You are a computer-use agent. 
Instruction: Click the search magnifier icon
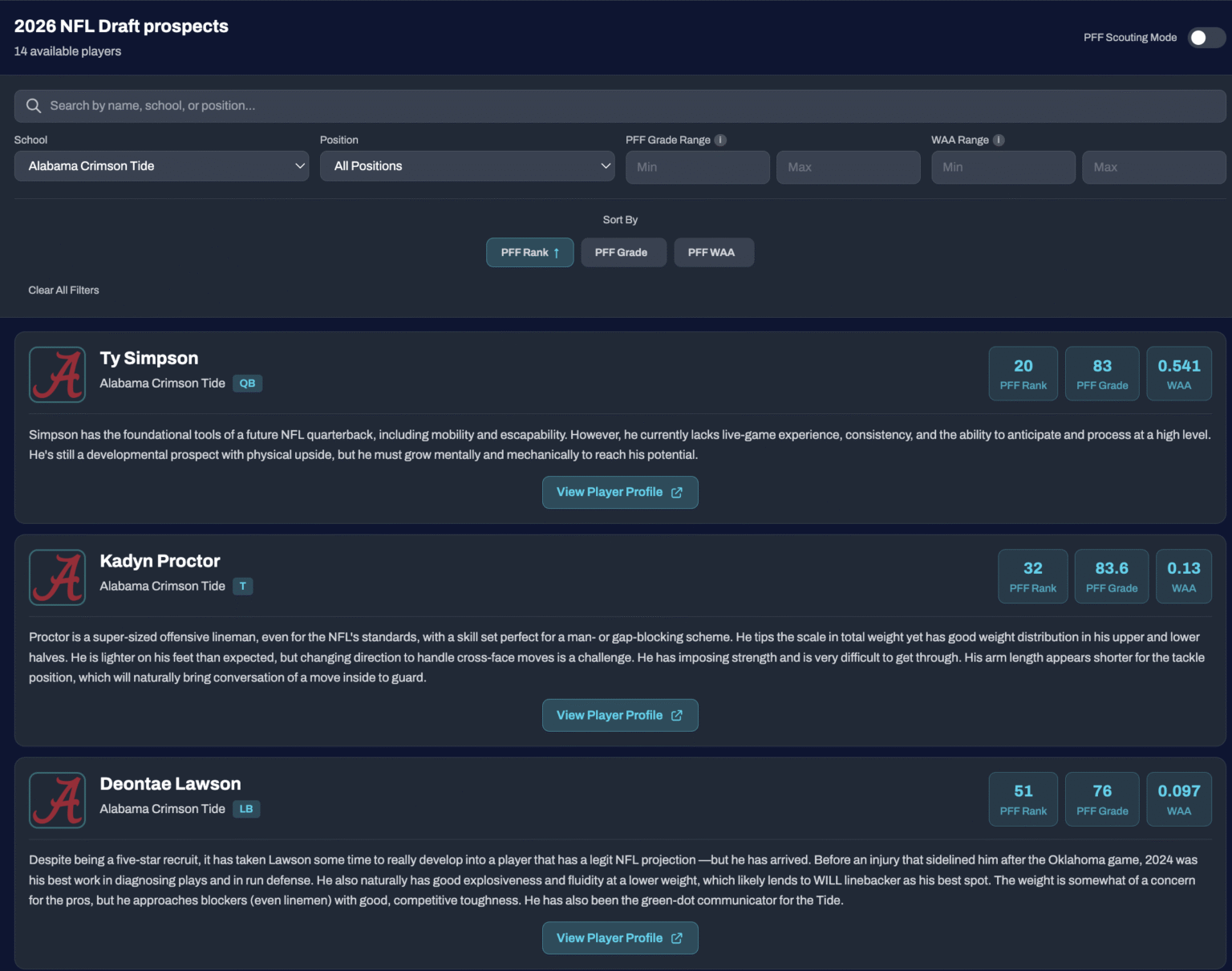[x=34, y=106]
